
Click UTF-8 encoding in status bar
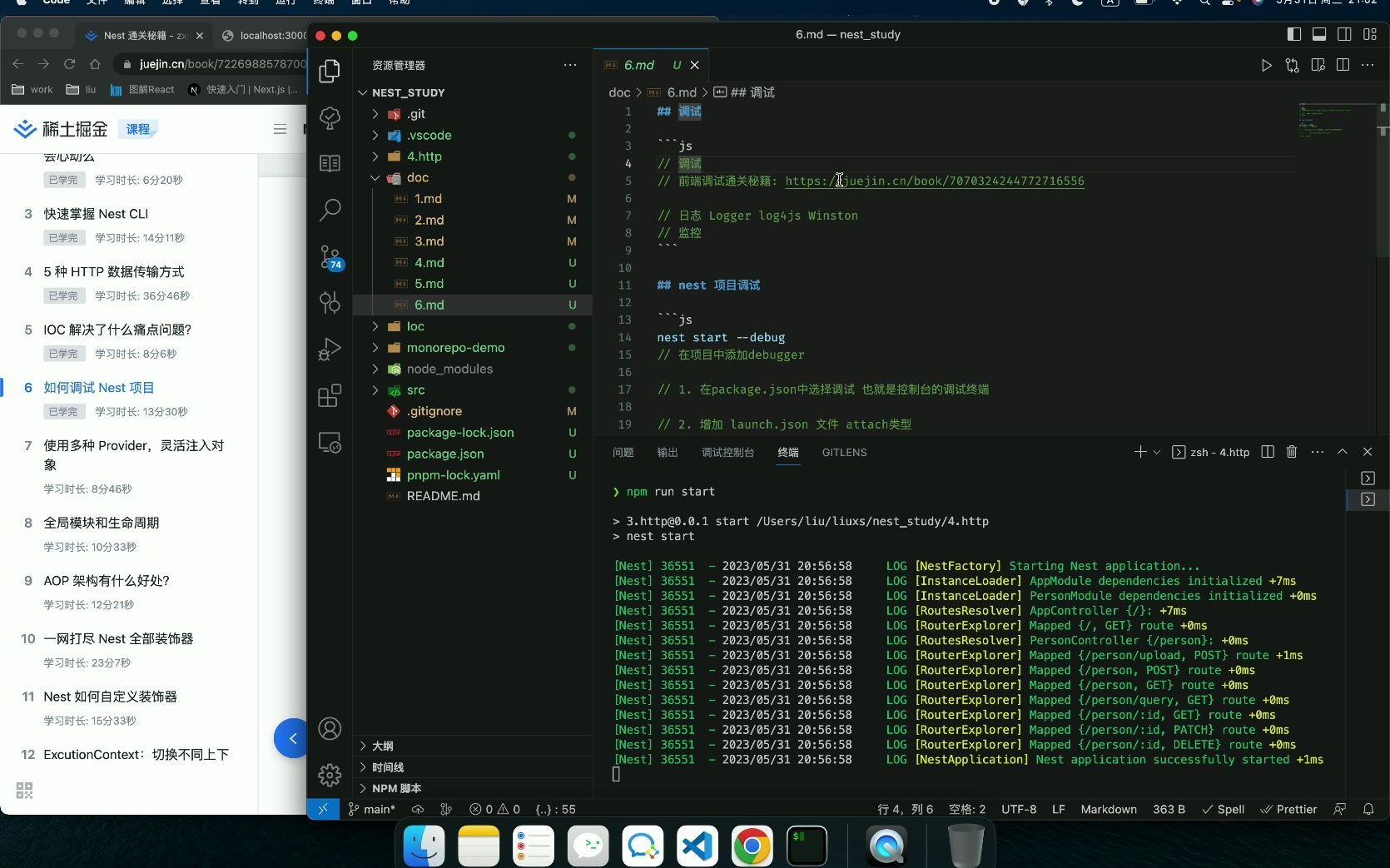point(1019,809)
